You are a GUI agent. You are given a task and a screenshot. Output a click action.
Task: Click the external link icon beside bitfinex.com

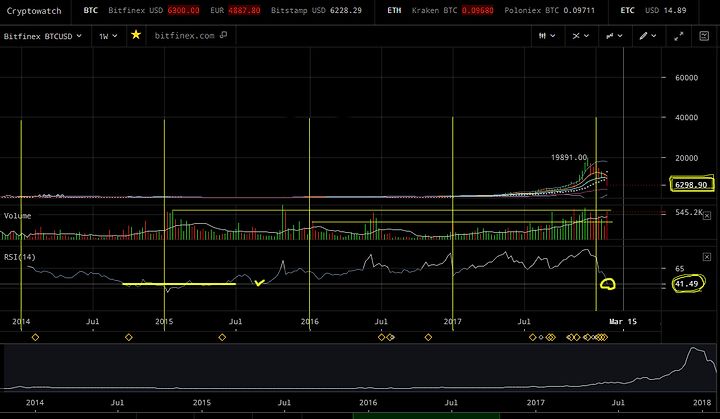tap(224, 35)
